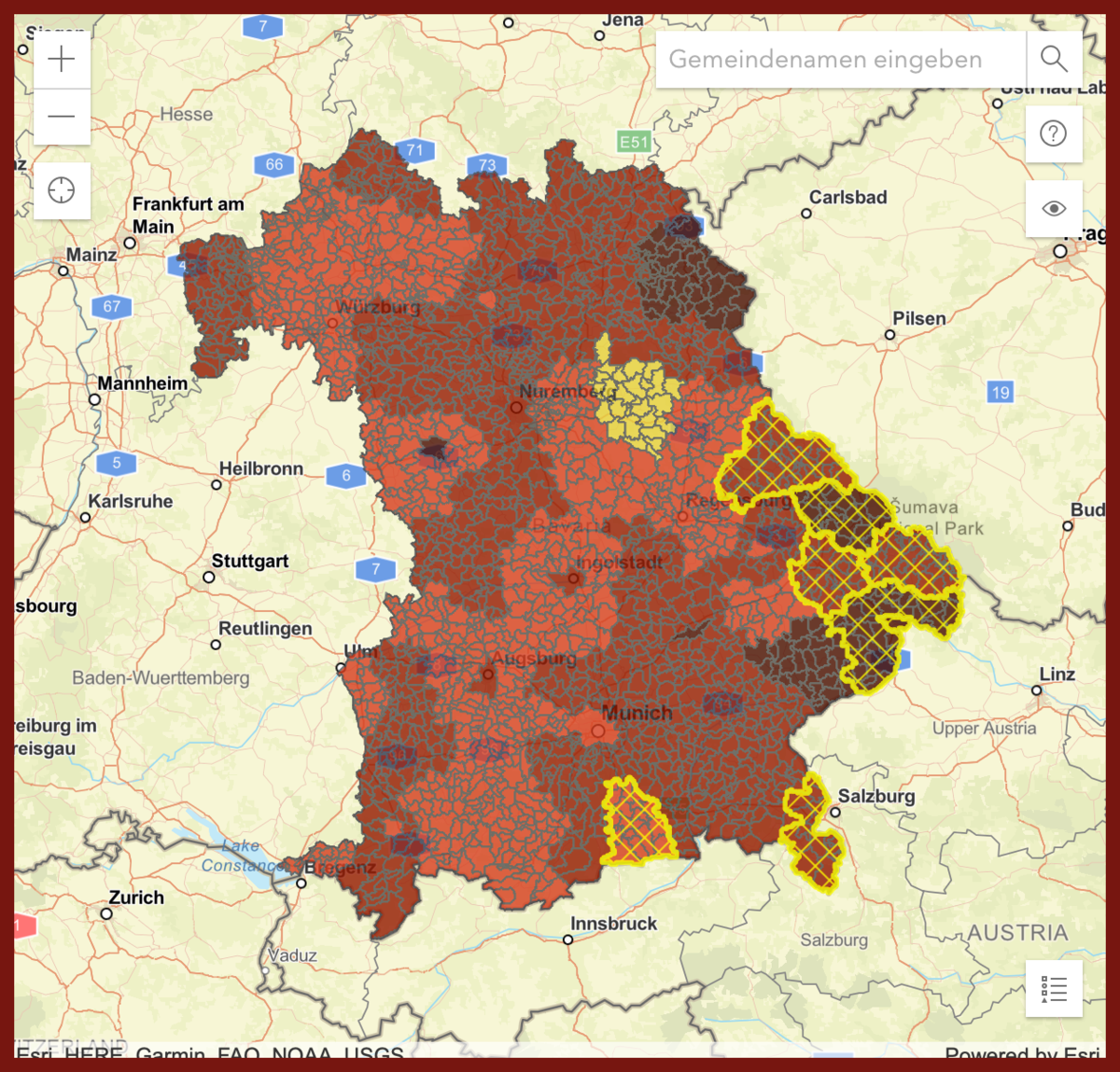Click the 'Linz' city label

pyautogui.click(x=1057, y=675)
